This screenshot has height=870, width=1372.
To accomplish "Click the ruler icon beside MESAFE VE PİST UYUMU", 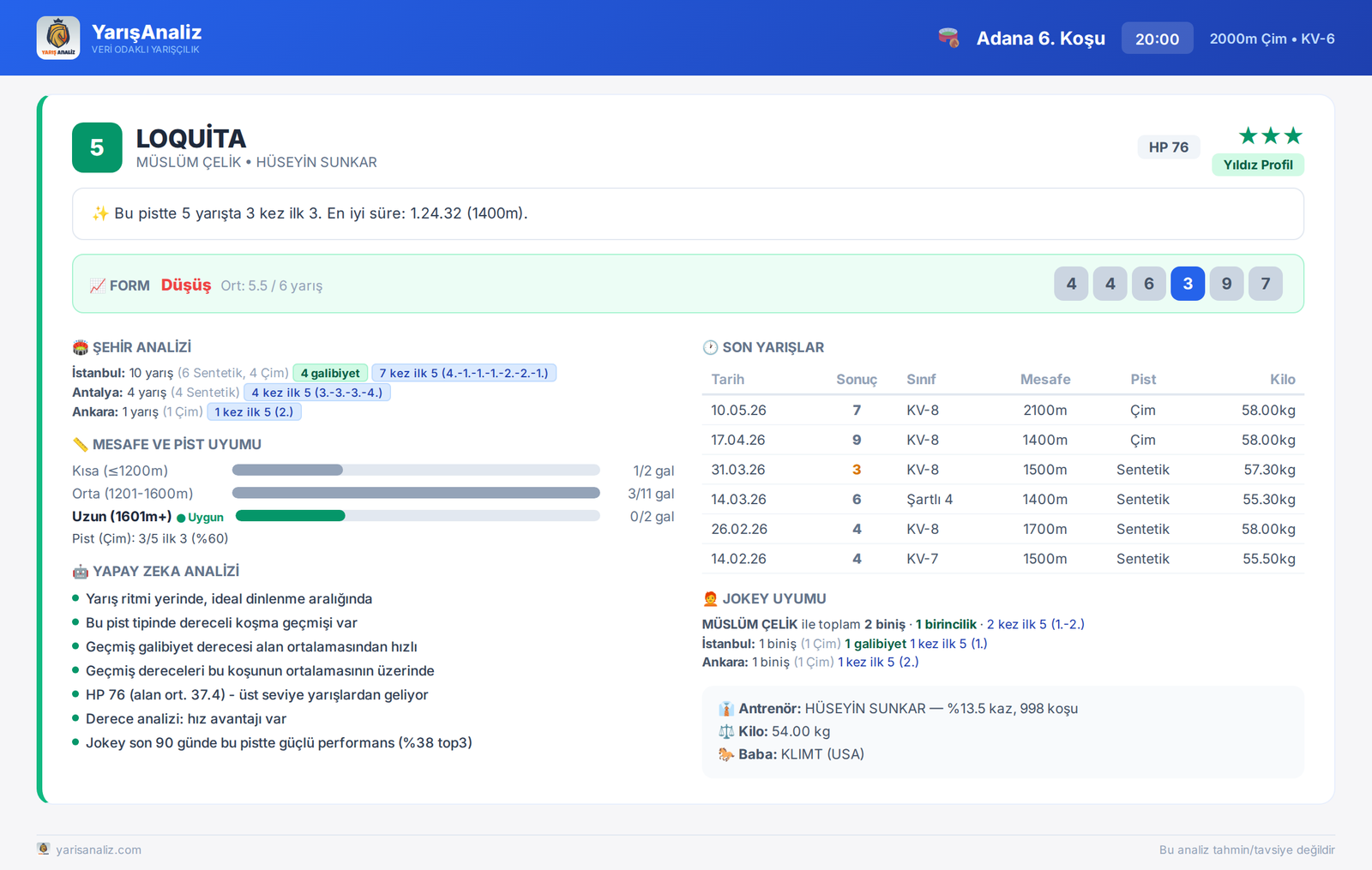I will [x=81, y=444].
